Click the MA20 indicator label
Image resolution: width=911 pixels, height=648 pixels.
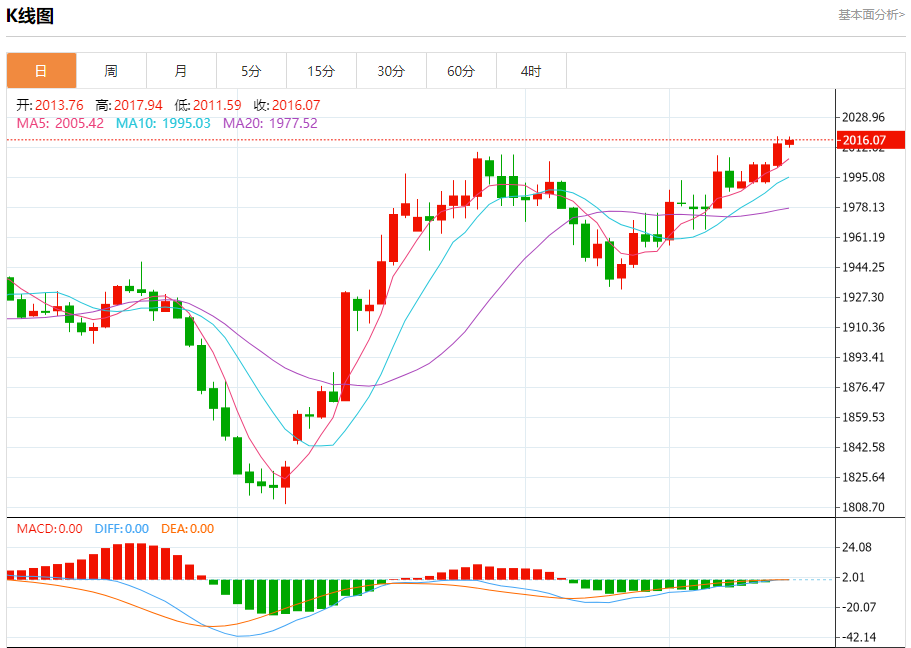[x=270, y=123]
